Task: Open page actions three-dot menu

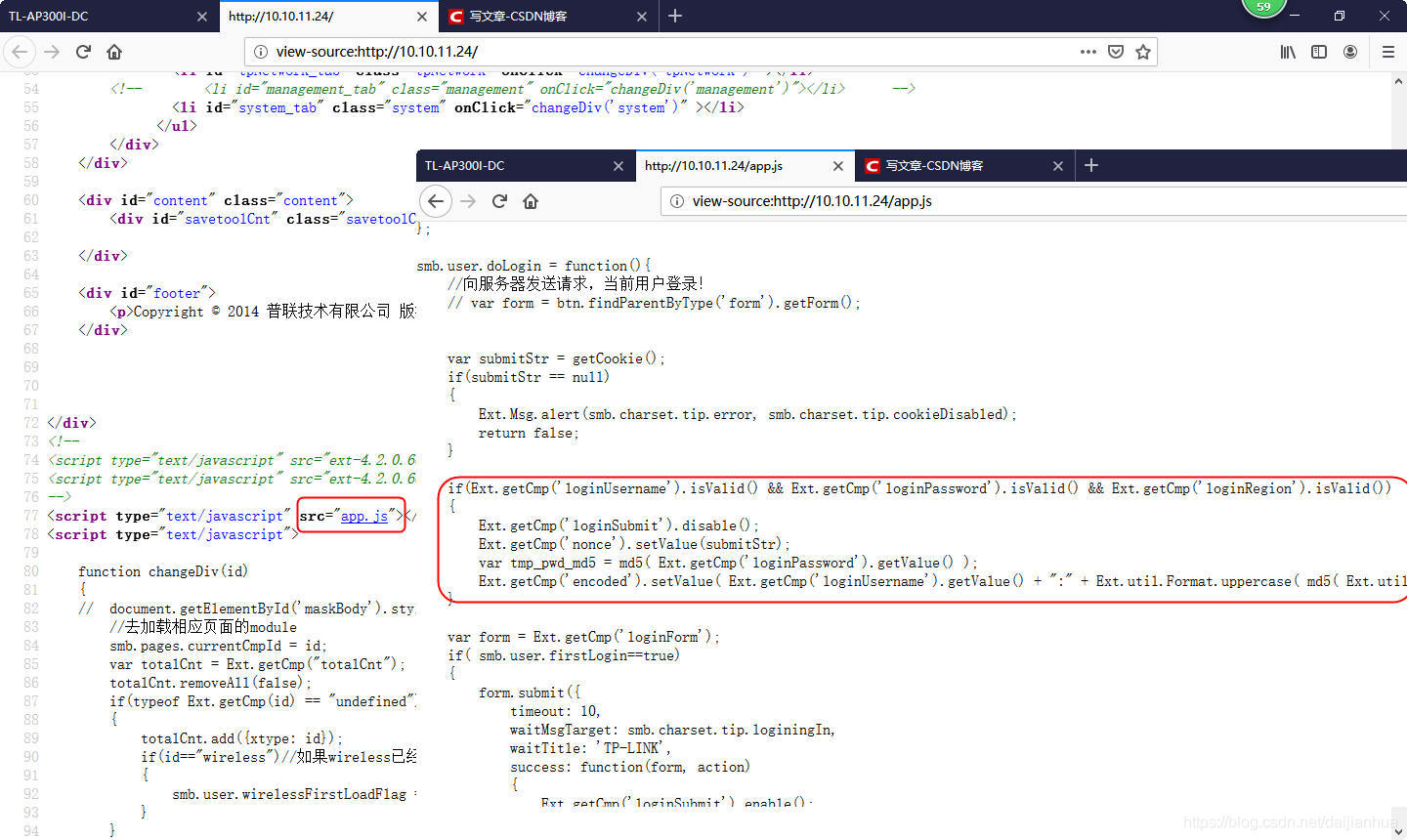Action: [1088, 52]
